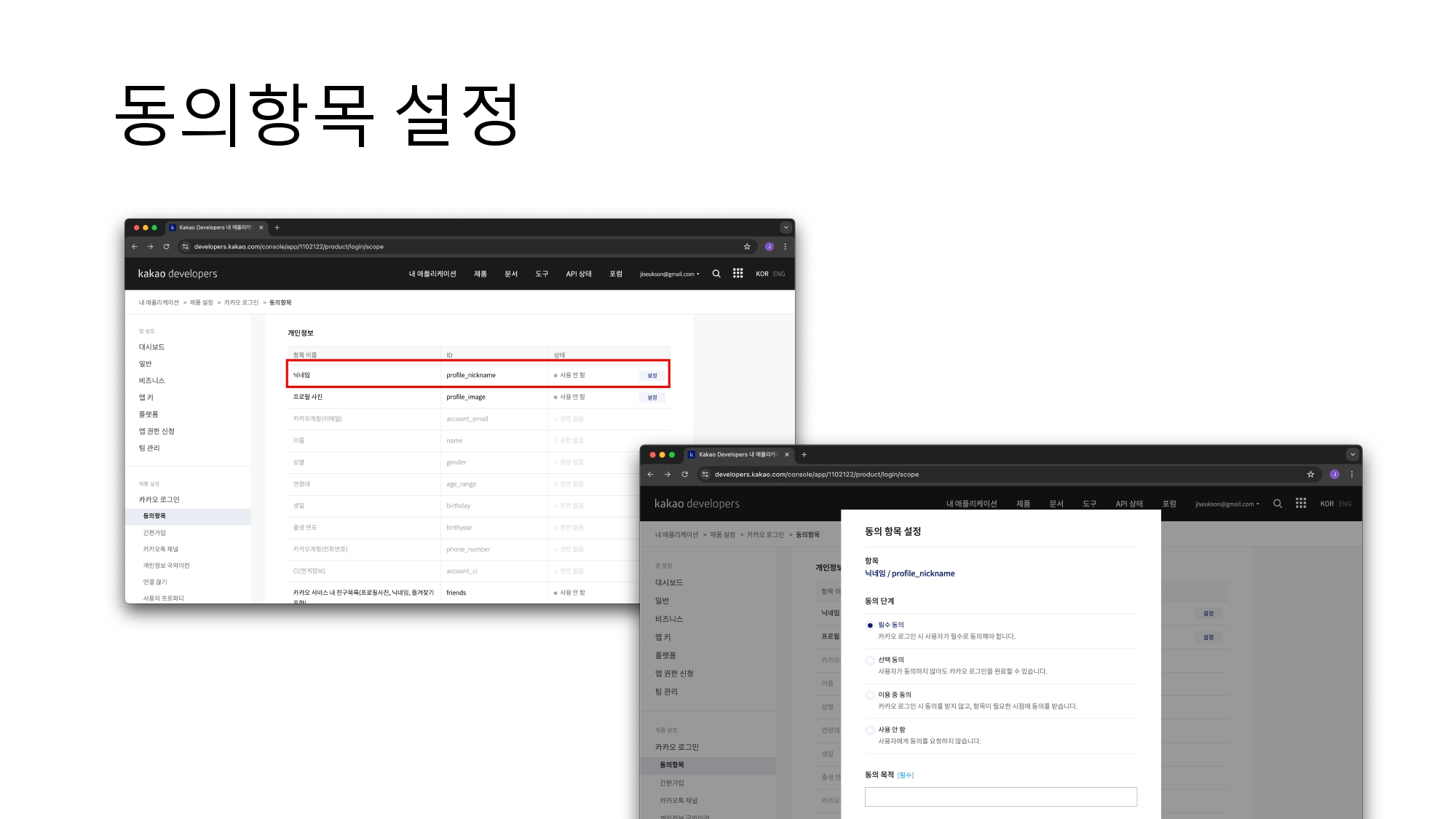Click the 동의 목적 text input field
Image resolution: width=1456 pixels, height=819 pixels.
coord(1000,796)
